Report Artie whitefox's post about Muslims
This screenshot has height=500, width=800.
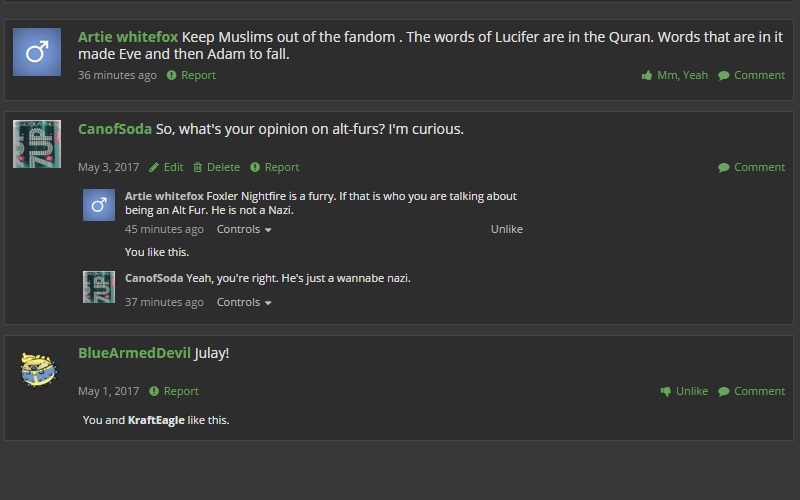coord(191,75)
